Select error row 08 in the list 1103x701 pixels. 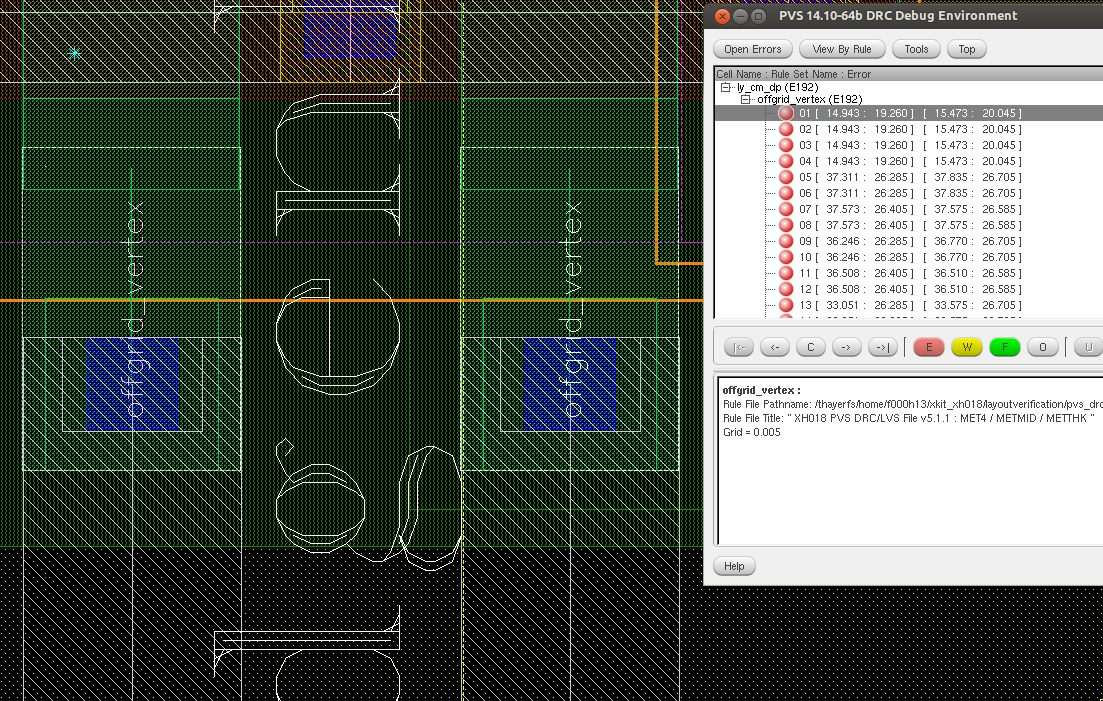click(910, 225)
